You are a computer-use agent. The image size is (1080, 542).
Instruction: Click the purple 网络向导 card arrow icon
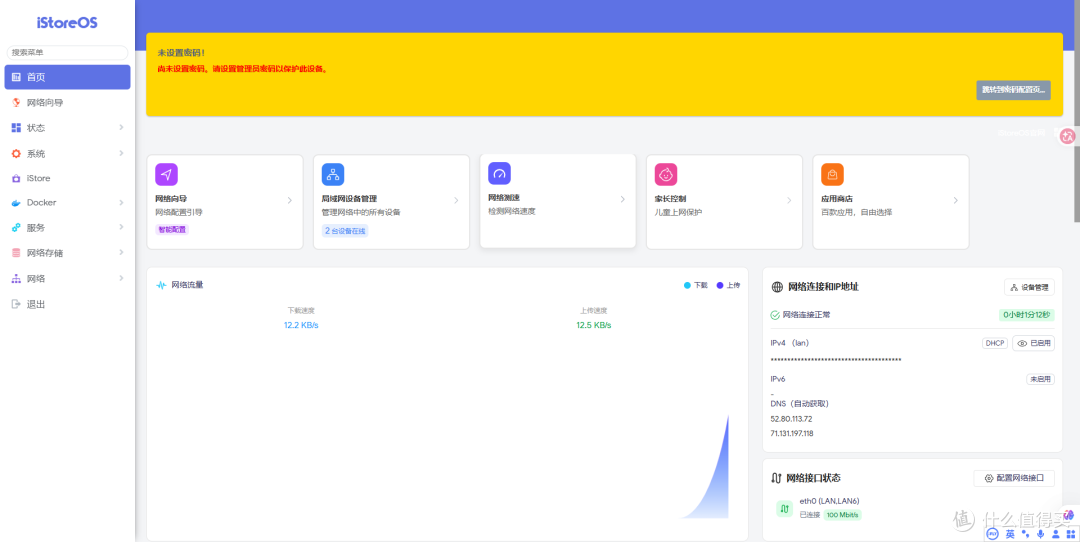coord(167,174)
